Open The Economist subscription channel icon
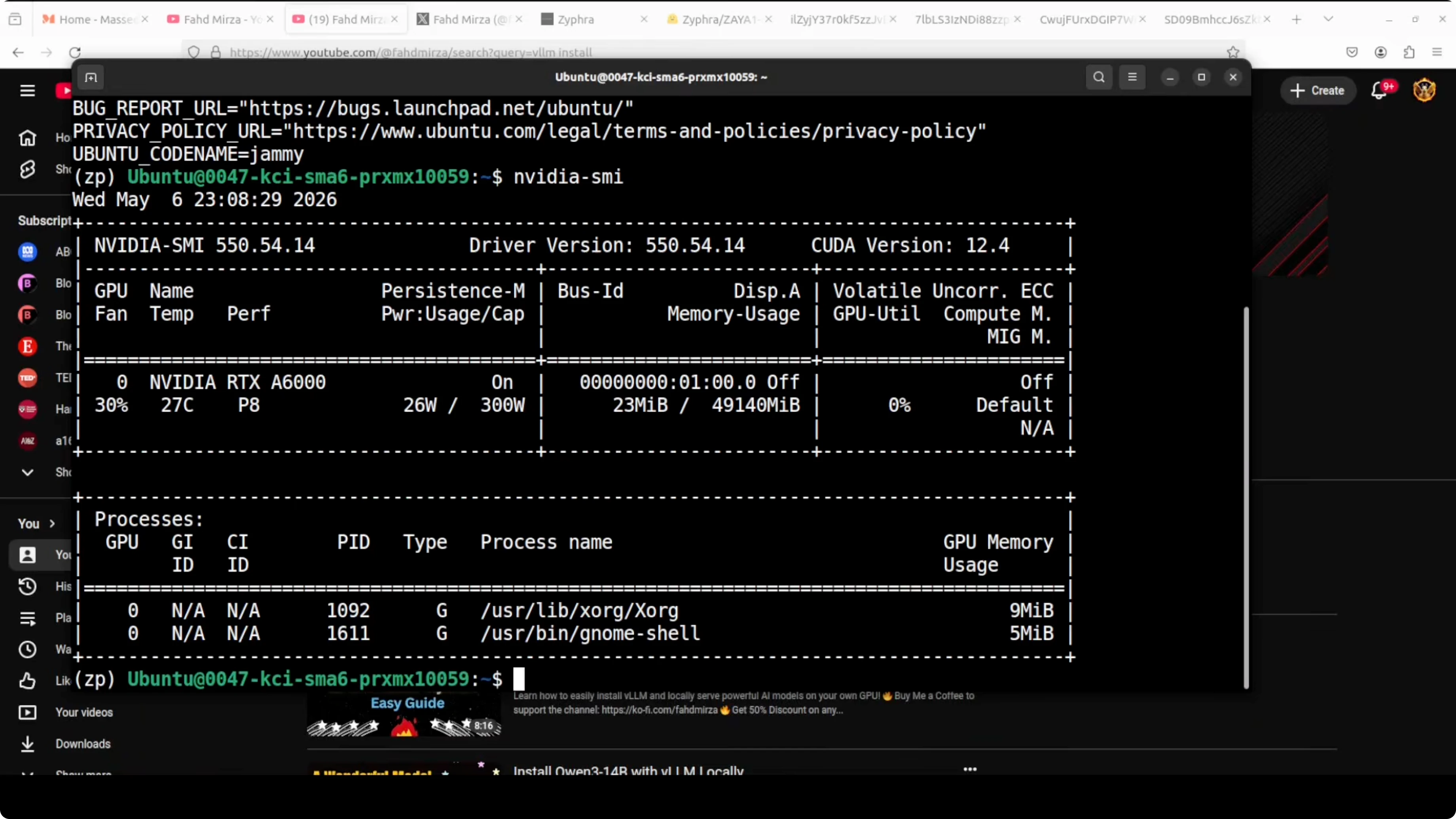Viewport: 1456px width, 819px height. pos(27,346)
